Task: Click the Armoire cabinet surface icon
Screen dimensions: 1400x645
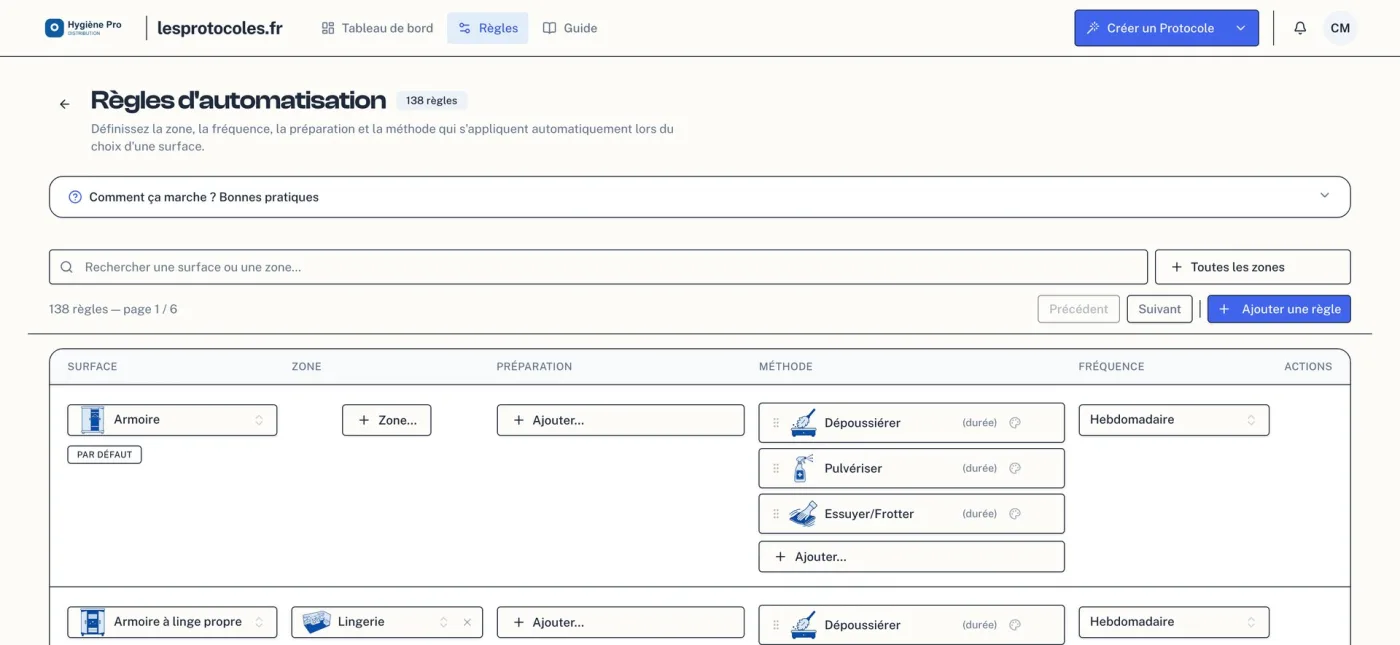Action: [x=92, y=420]
